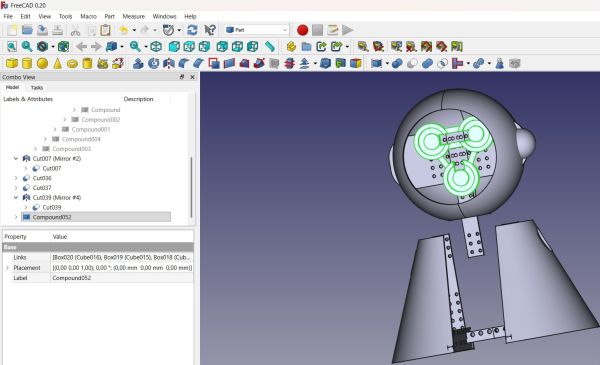Image resolution: width=600 pixels, height=365 pixels.
Task: Click the Description column header
Action: (139, 99)
